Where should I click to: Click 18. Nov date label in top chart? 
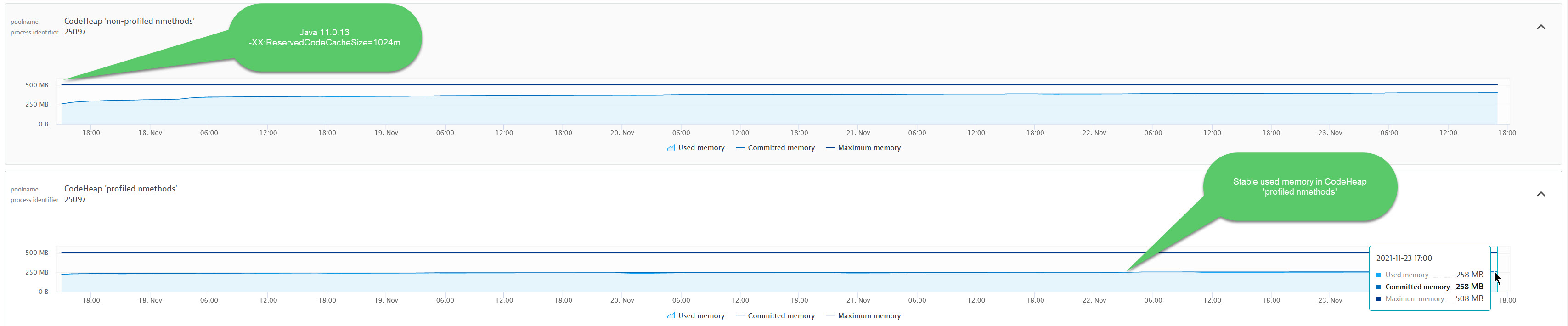[x=150, y=133]
